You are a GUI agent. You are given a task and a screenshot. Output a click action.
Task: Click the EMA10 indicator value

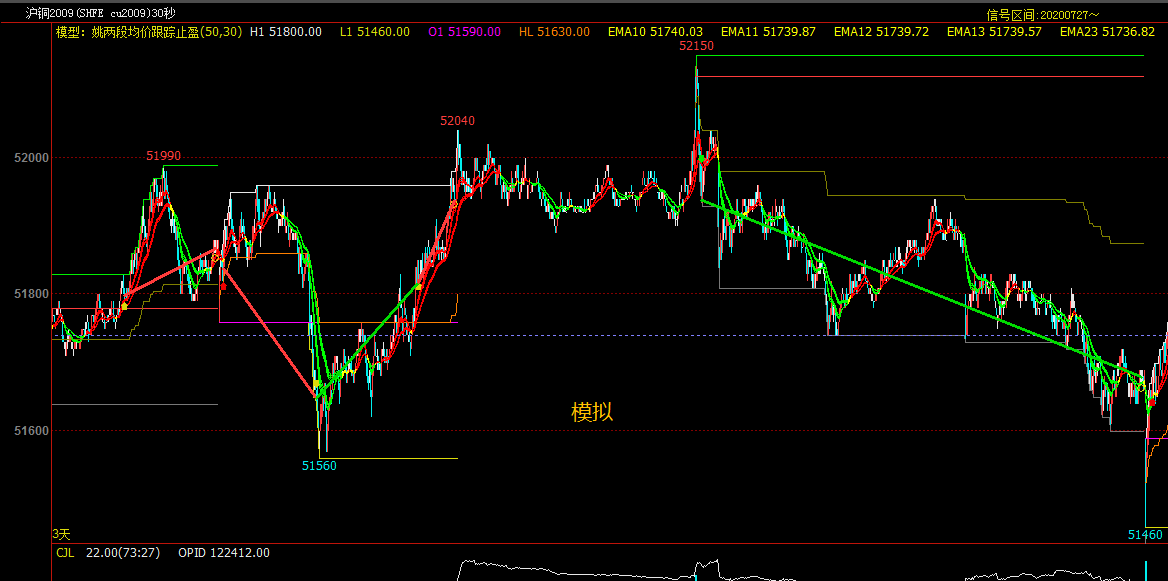coord(655,32)
